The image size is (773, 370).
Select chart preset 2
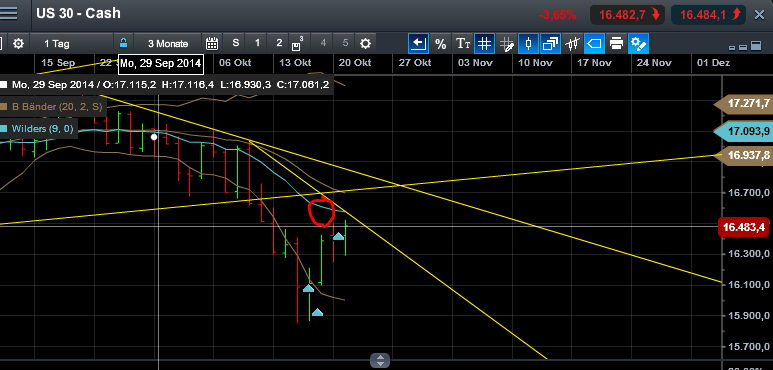(279, 43)
